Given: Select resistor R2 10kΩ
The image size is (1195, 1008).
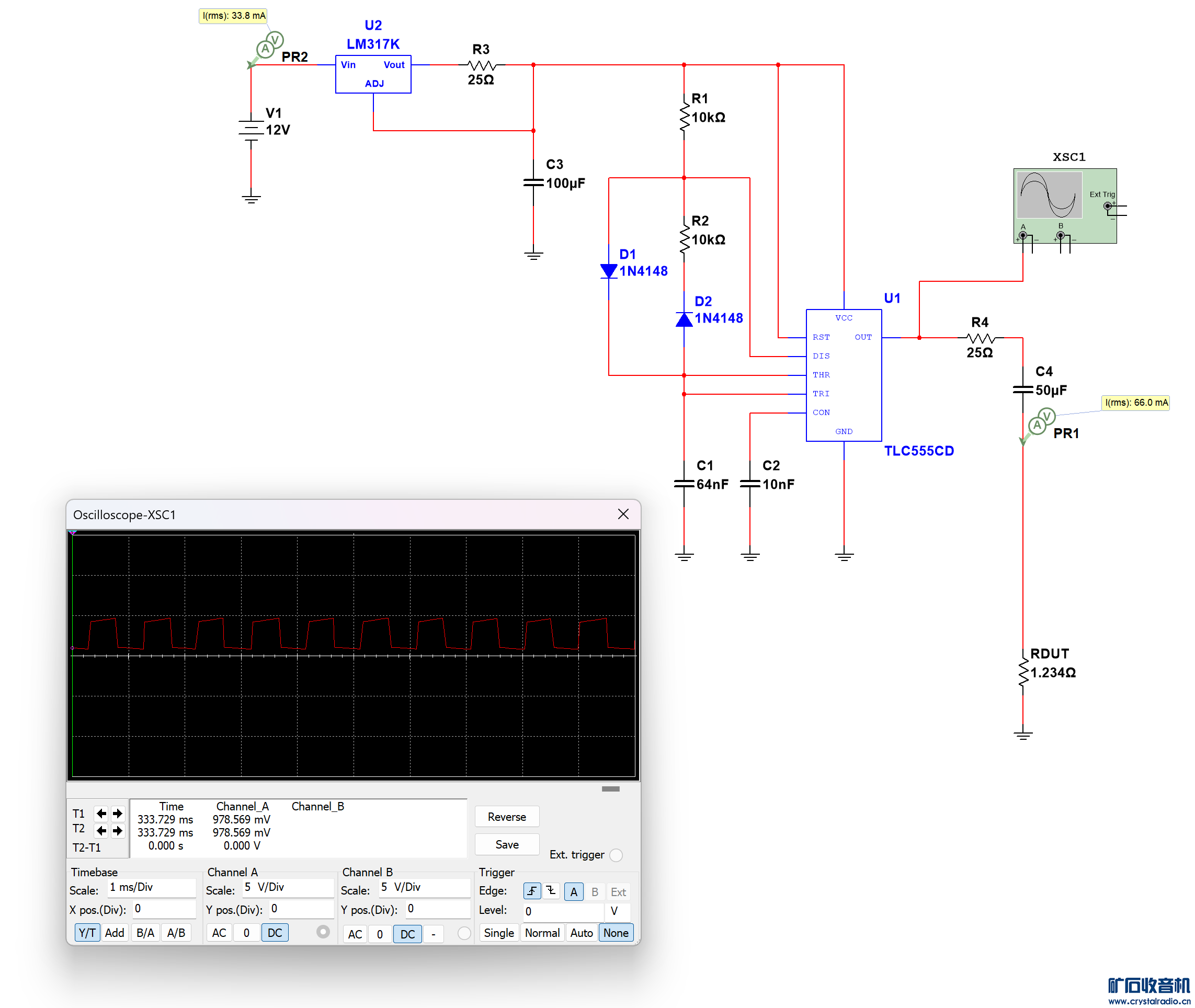Looking at the screenshot, I should pyautogui.click(x=684, y=239).
